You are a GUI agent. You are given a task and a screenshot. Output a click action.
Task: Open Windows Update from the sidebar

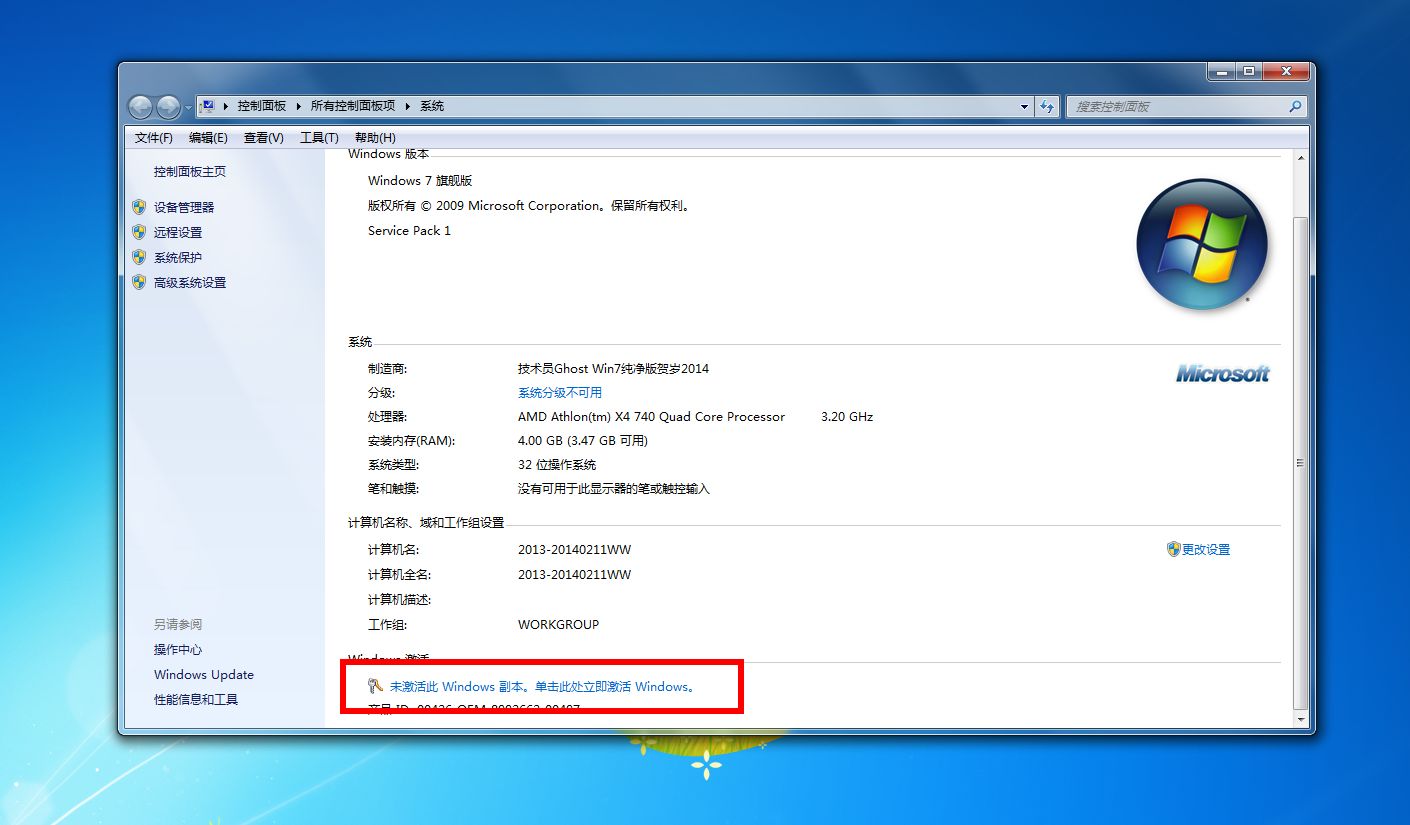pos(203,674)
